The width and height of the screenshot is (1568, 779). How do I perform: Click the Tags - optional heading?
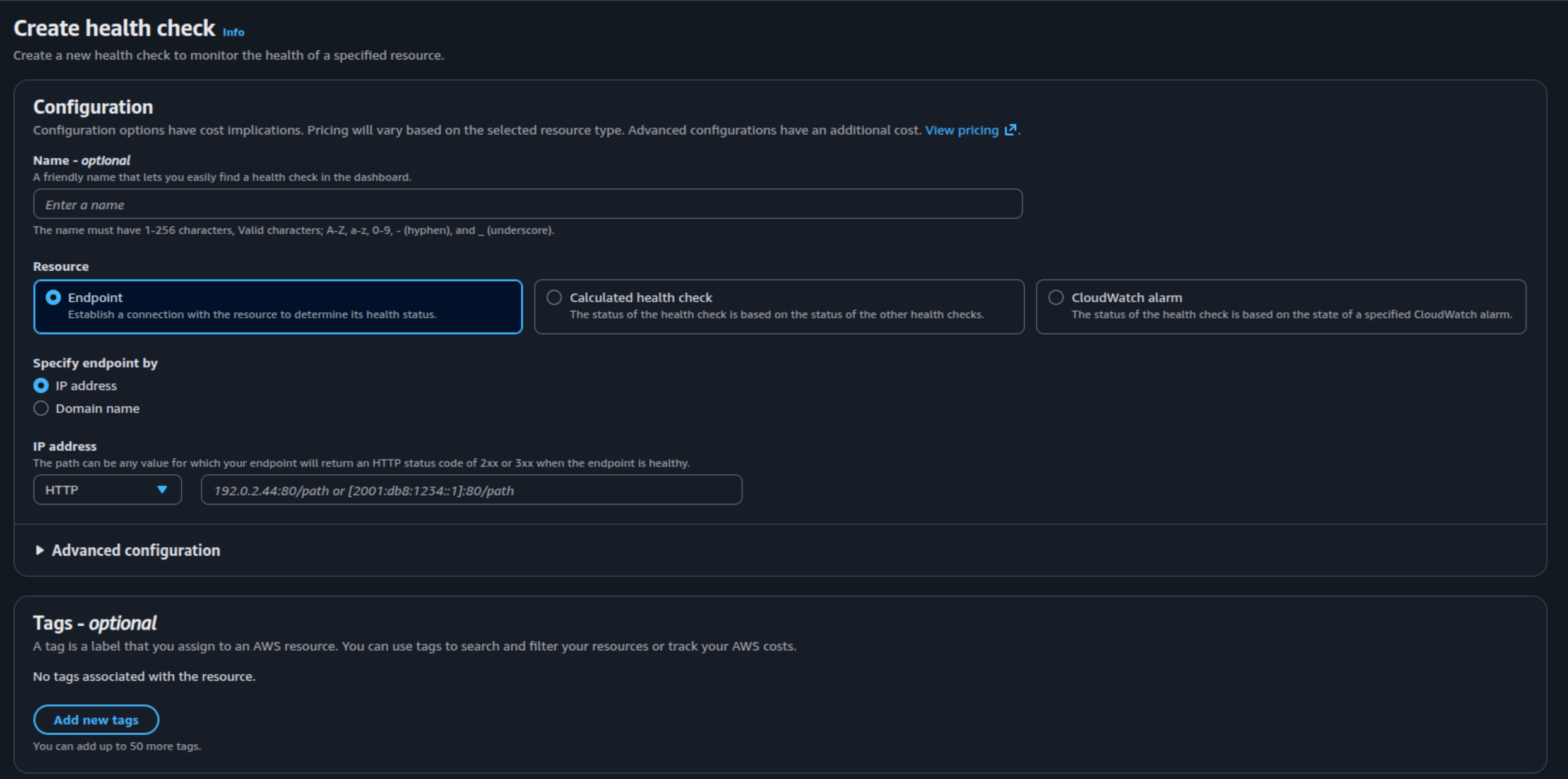[95, 623]
